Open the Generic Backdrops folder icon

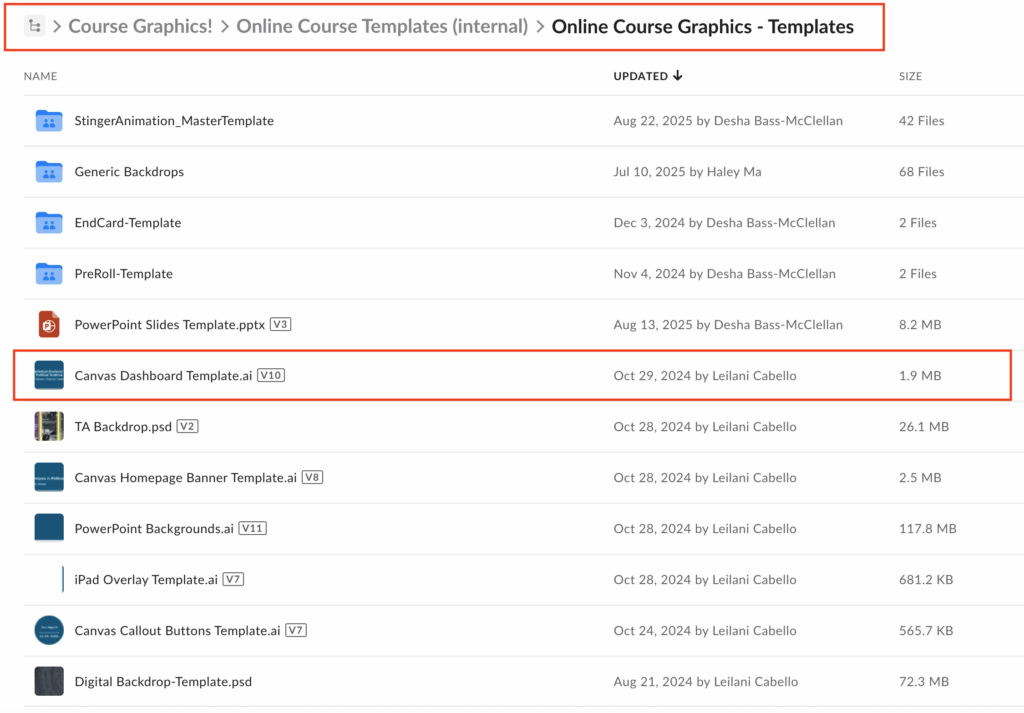[x=49, y=172]
